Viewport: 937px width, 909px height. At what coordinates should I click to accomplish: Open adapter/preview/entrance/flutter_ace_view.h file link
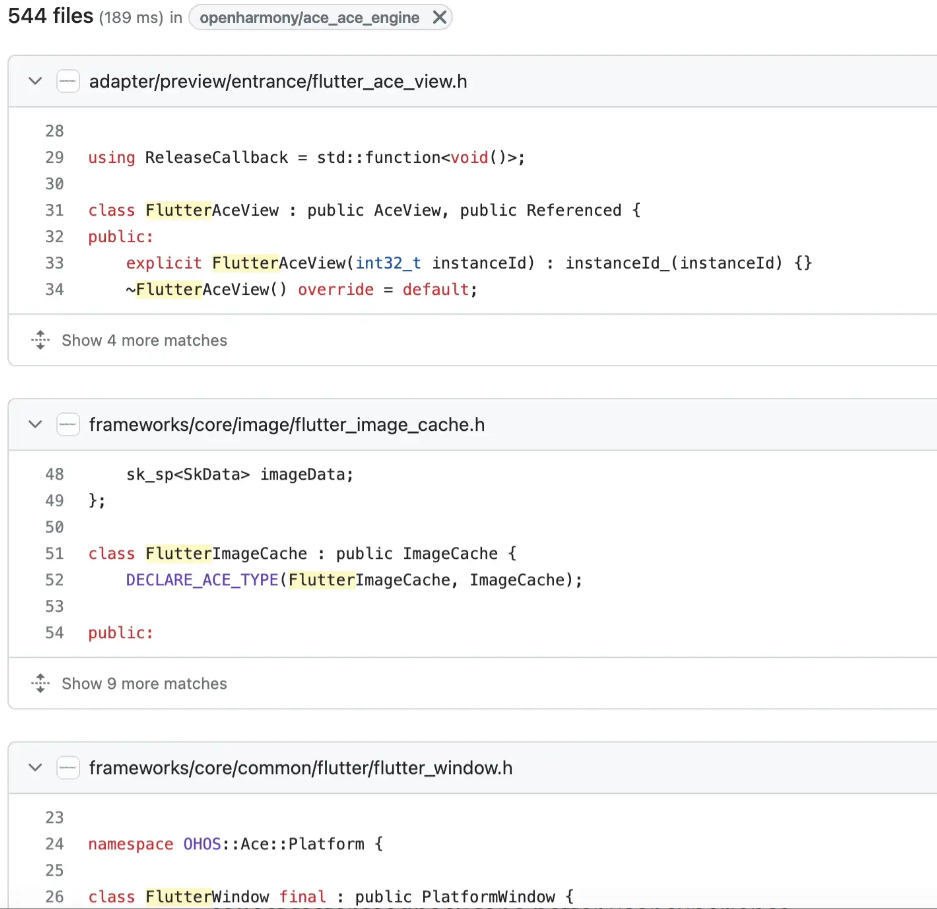coord(277,81)
